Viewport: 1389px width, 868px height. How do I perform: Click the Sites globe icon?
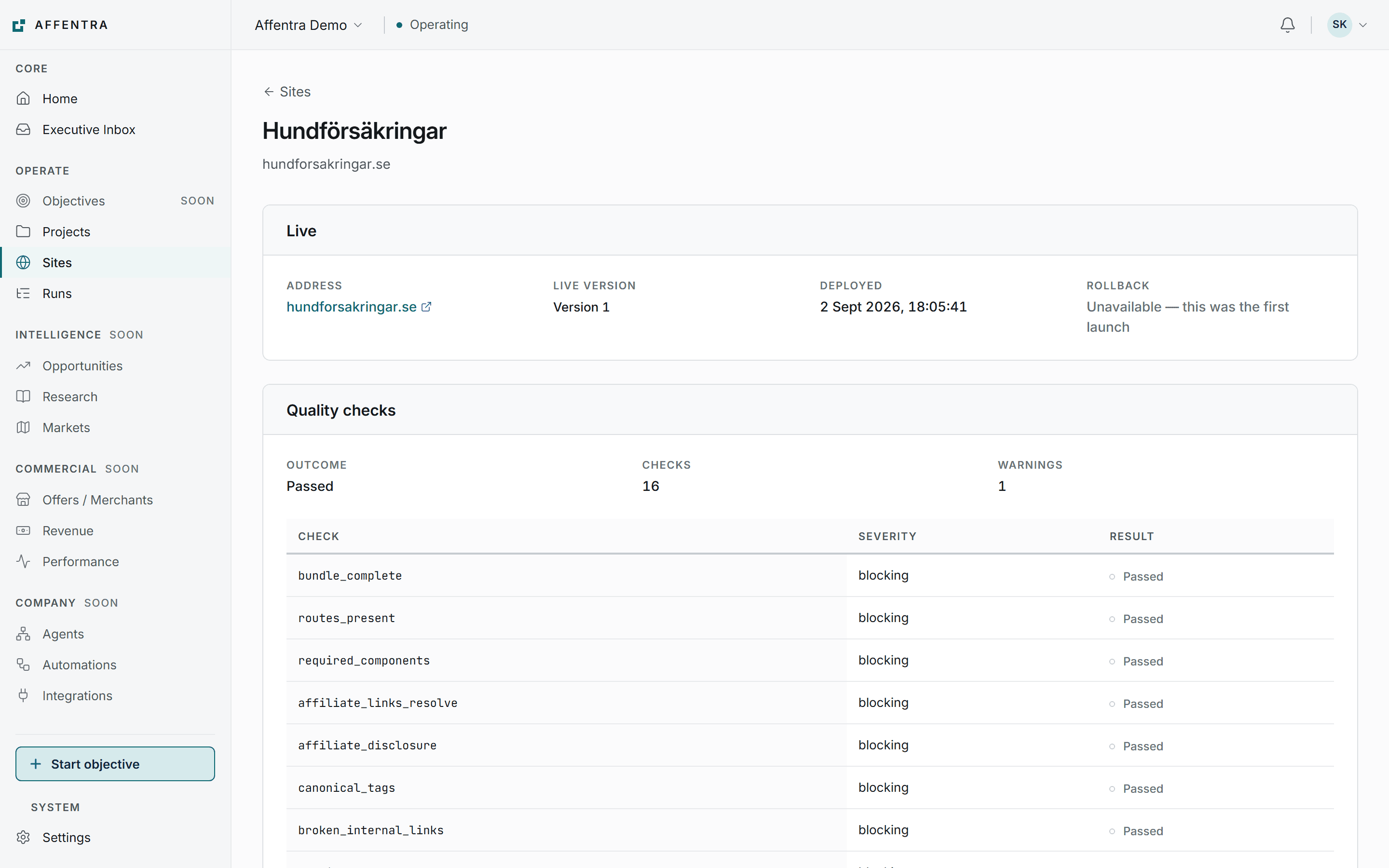tap(23, 262)
